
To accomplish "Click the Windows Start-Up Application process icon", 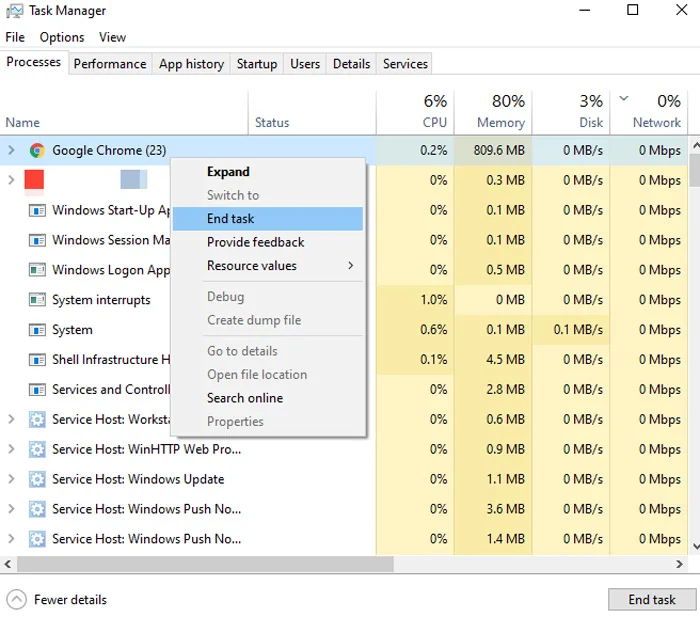I will click(37, 210).
